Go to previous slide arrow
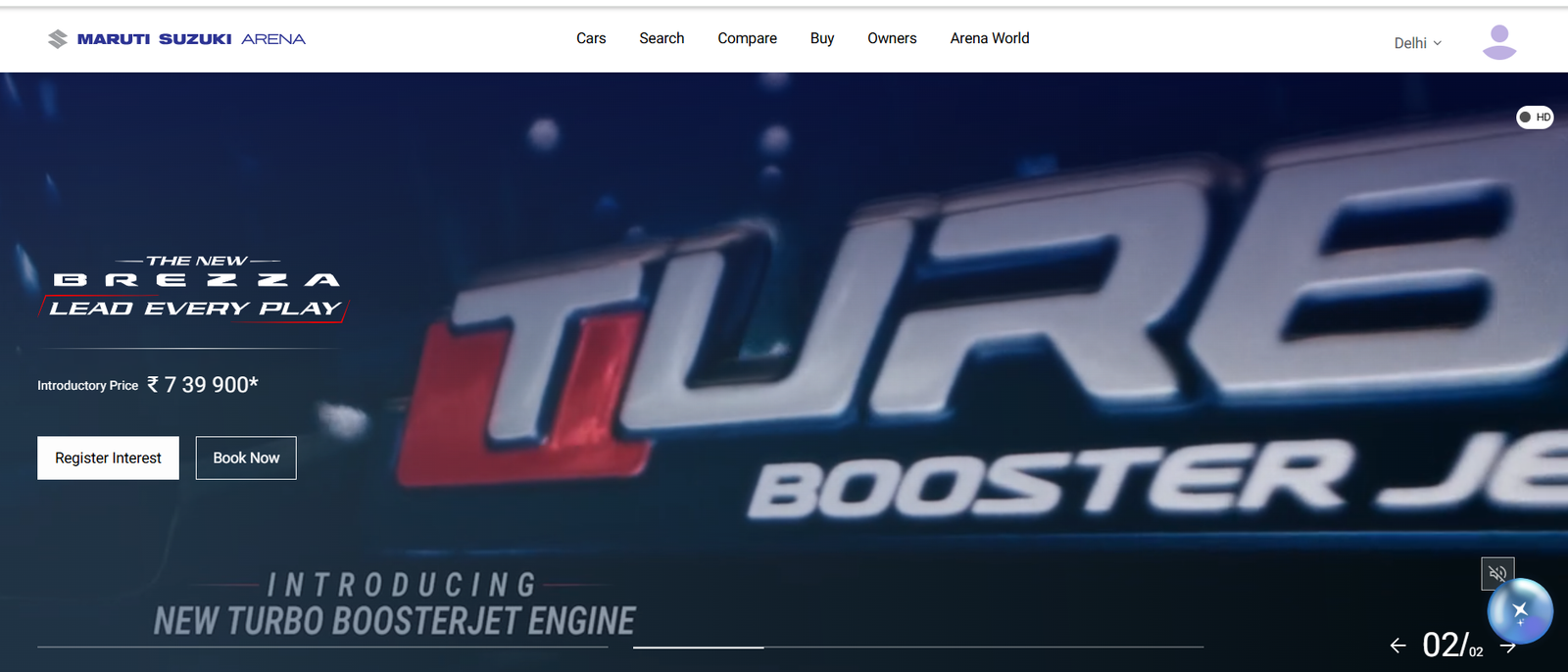The width and height of the screenshot is (1568, 672). tap(1398, 646)
